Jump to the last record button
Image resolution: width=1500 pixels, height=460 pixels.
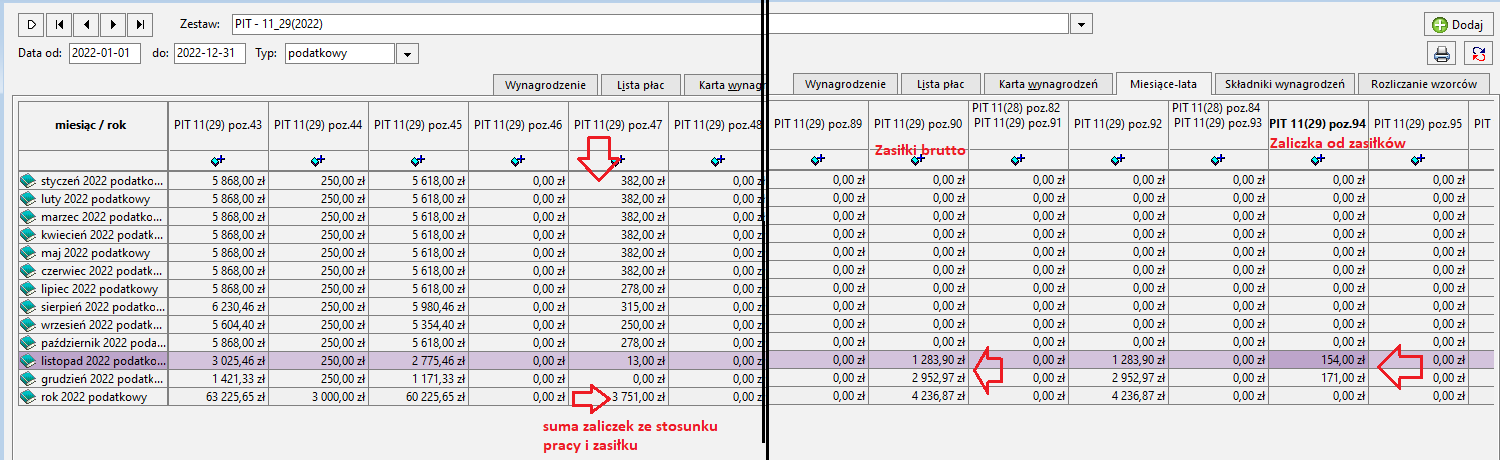(140, 23)
